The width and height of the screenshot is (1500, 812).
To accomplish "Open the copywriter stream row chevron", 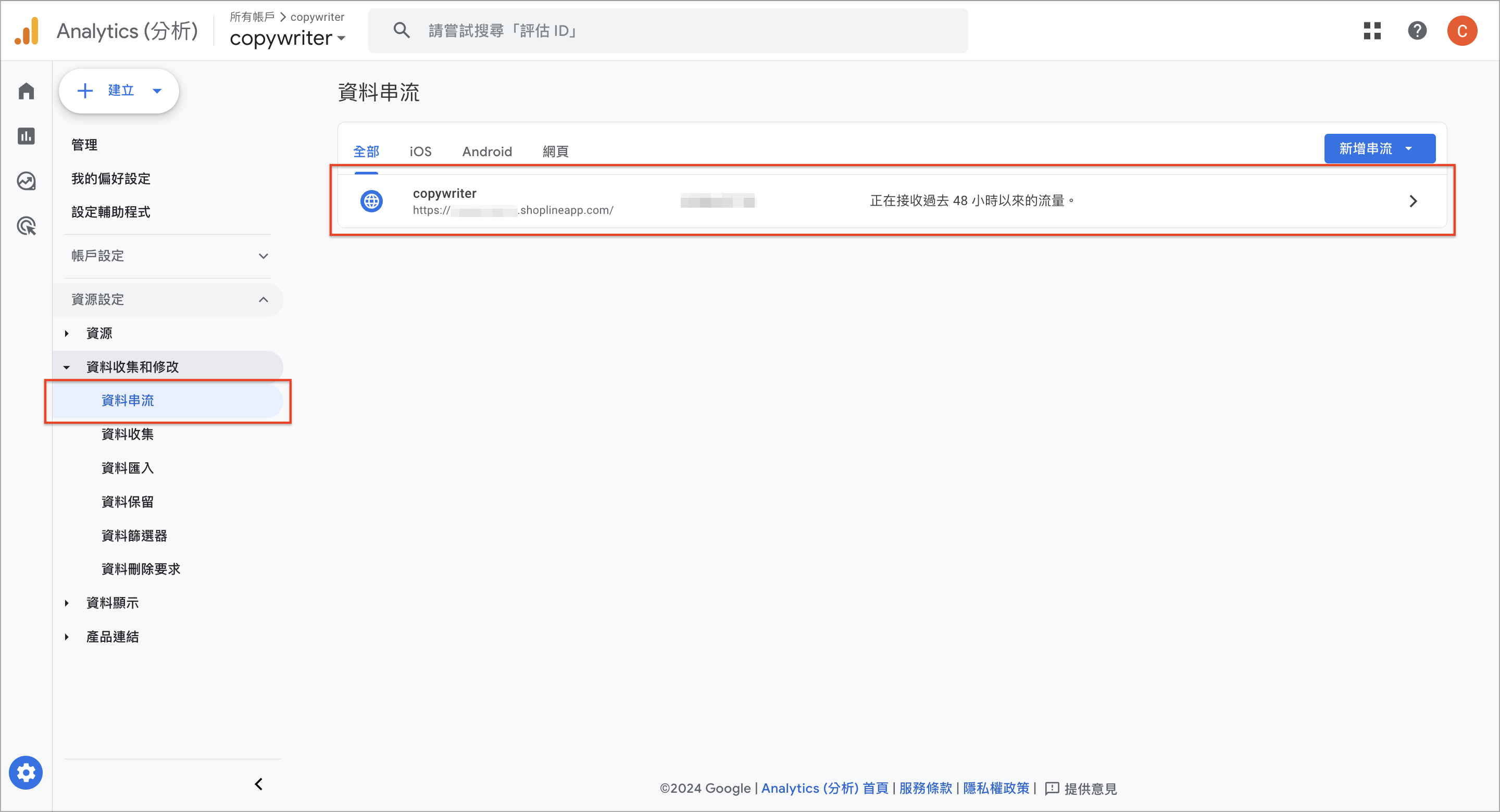I will pos(1412,201).
